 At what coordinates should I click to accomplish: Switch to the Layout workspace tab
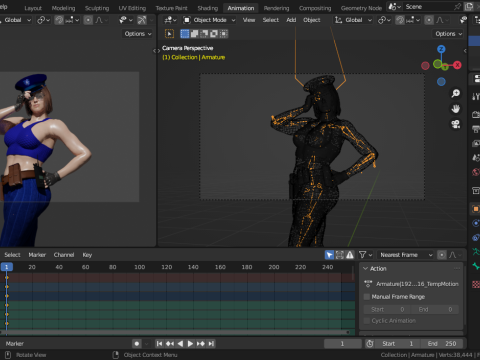(33, 8)
